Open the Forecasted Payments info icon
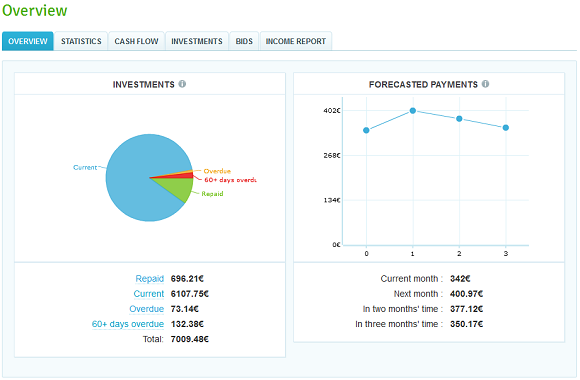Image resolution: width=580 pixels, height=380 pixels. click(485, 84)
